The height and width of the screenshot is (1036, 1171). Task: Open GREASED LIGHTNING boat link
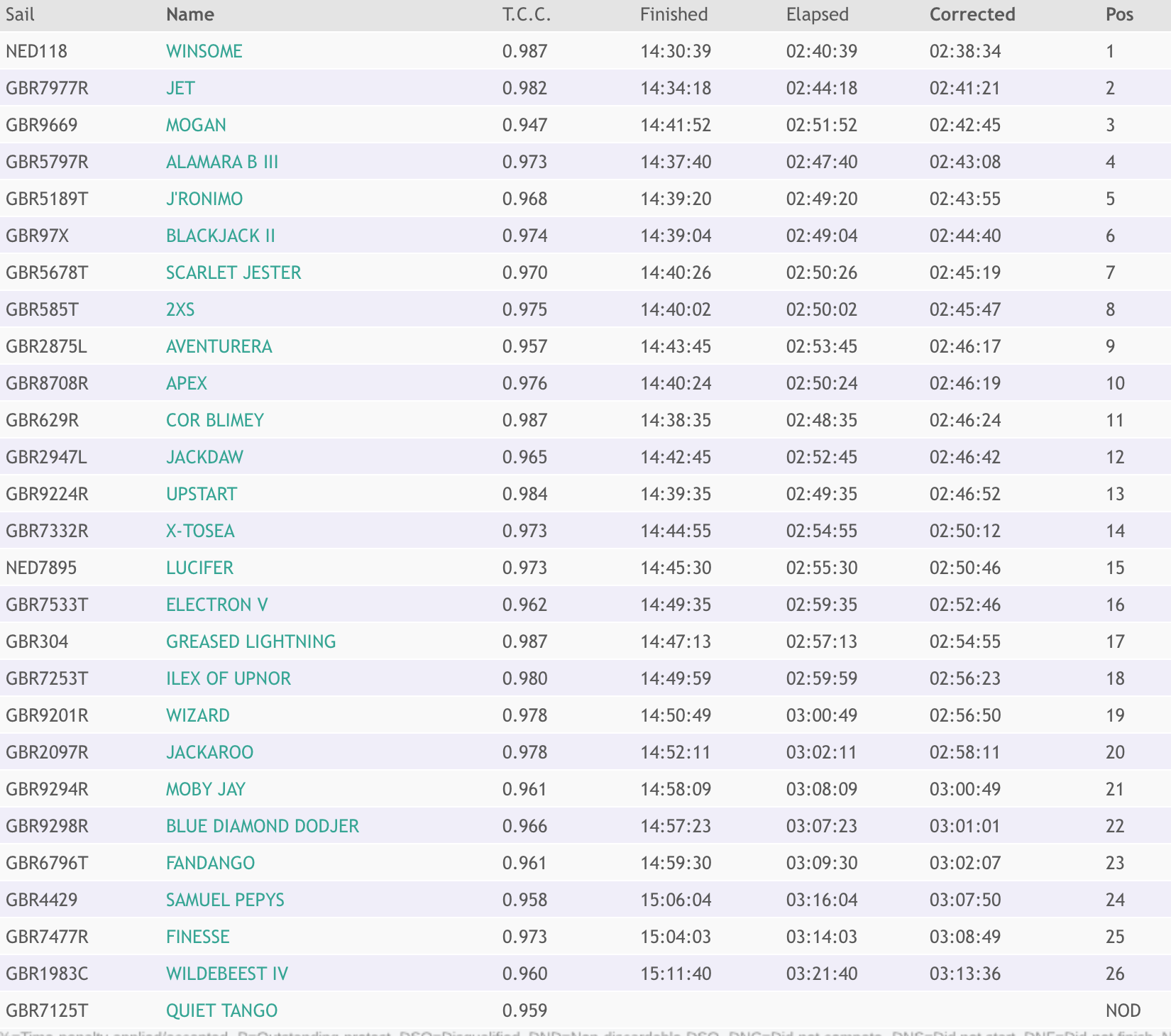pyautogui.click(x=251, y=641)
